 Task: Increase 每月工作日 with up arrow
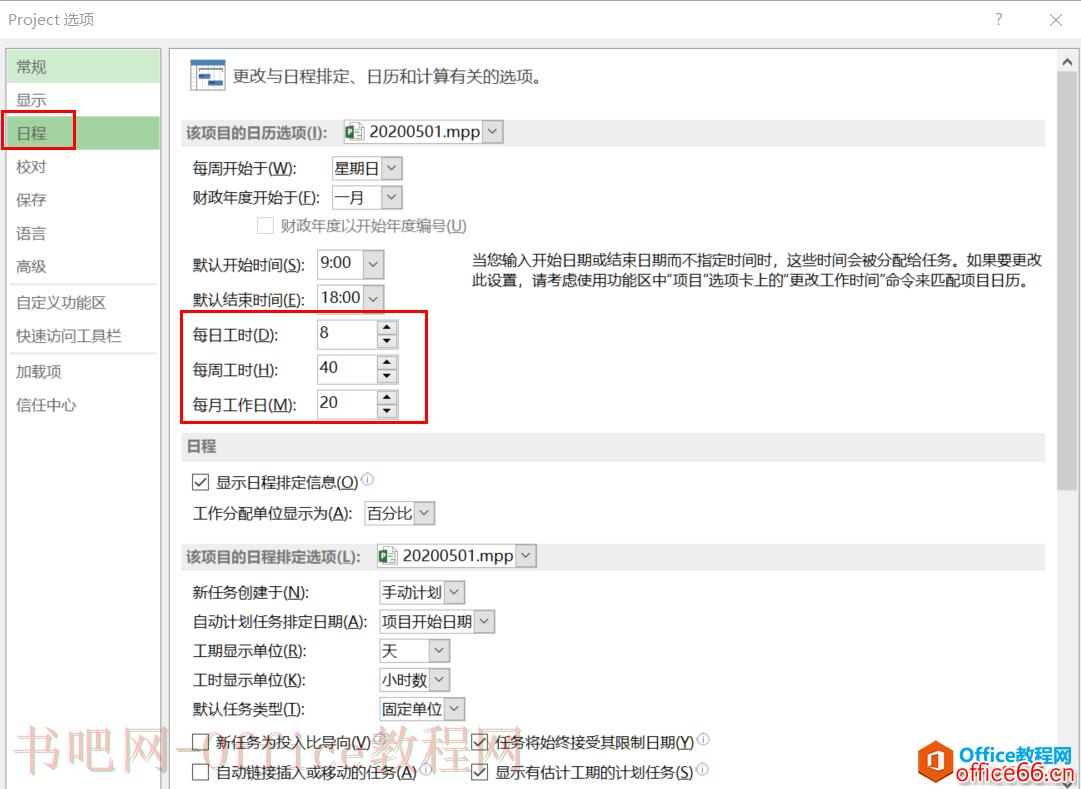pyautogui.click(x=387, y=398)
